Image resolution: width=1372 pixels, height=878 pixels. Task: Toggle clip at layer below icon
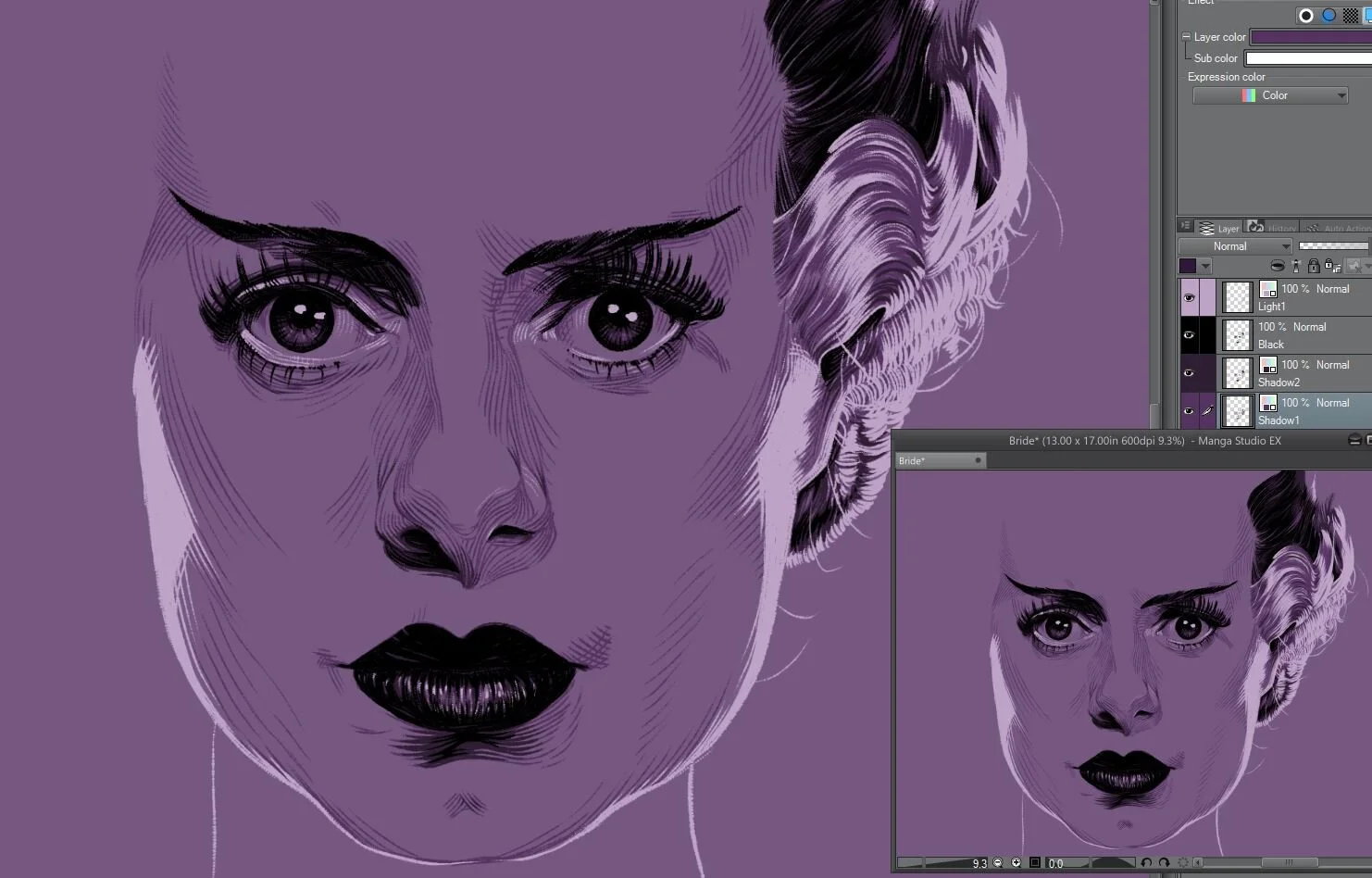(x=1278, y=267)
